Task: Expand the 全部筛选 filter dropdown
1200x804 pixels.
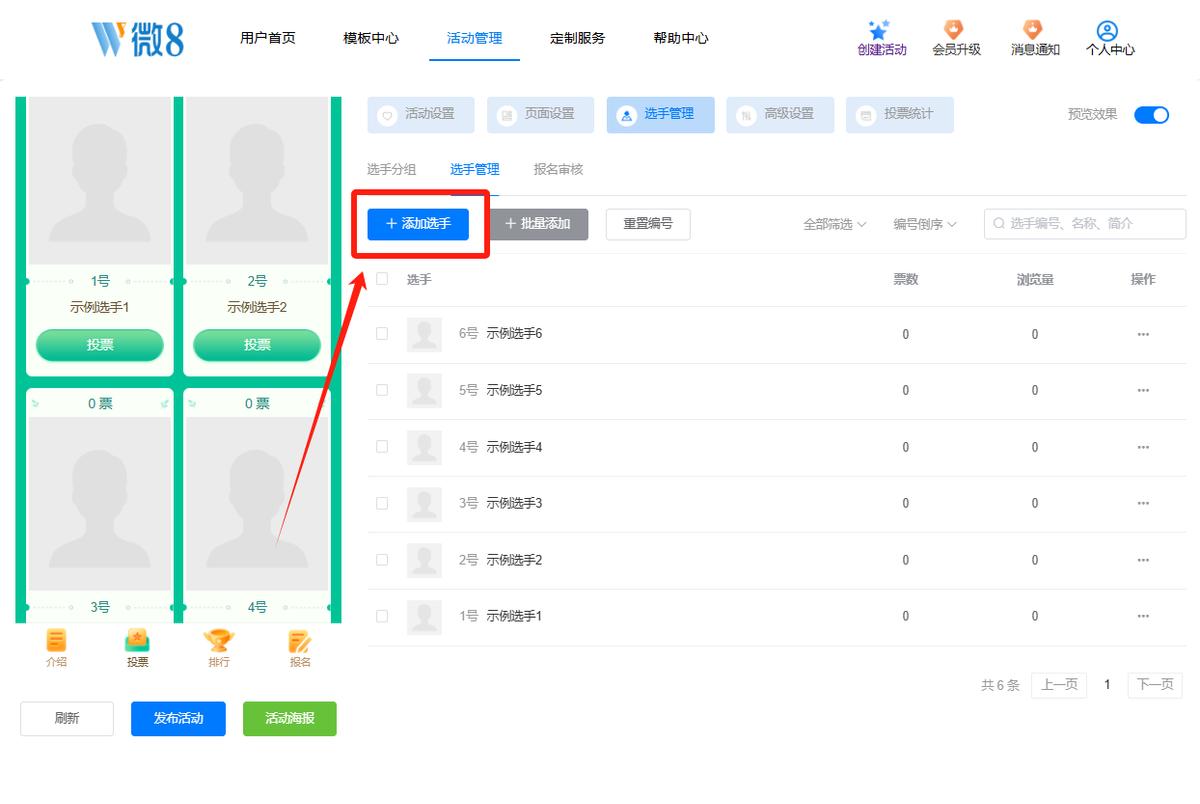Action: 835,224
